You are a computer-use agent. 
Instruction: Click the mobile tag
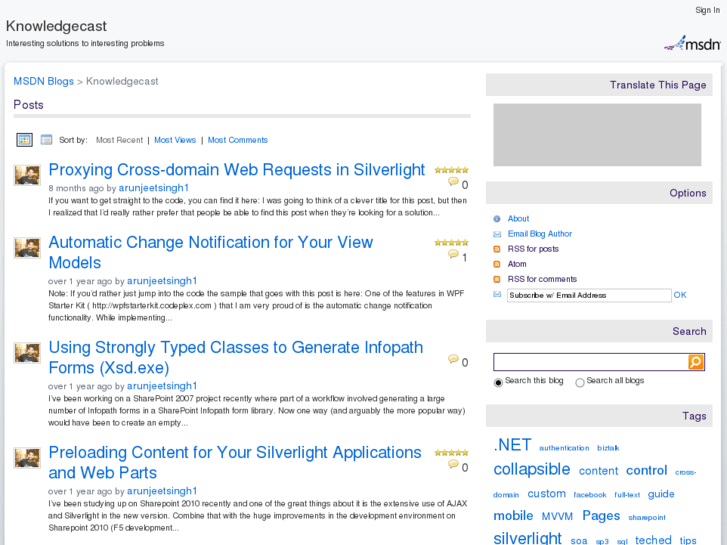[x=513, y=516]
